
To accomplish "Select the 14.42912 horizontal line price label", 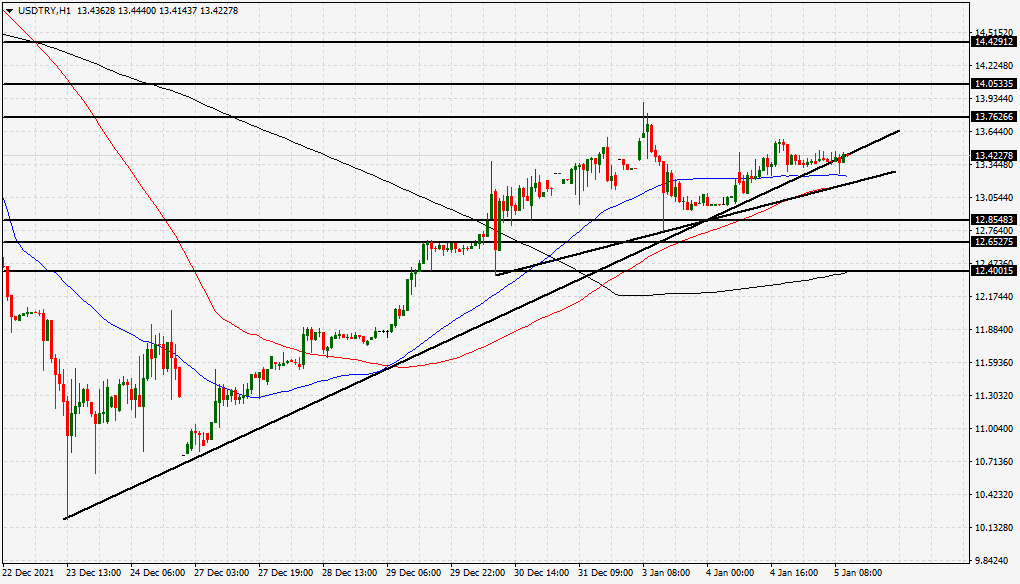I will click(993, 42).
